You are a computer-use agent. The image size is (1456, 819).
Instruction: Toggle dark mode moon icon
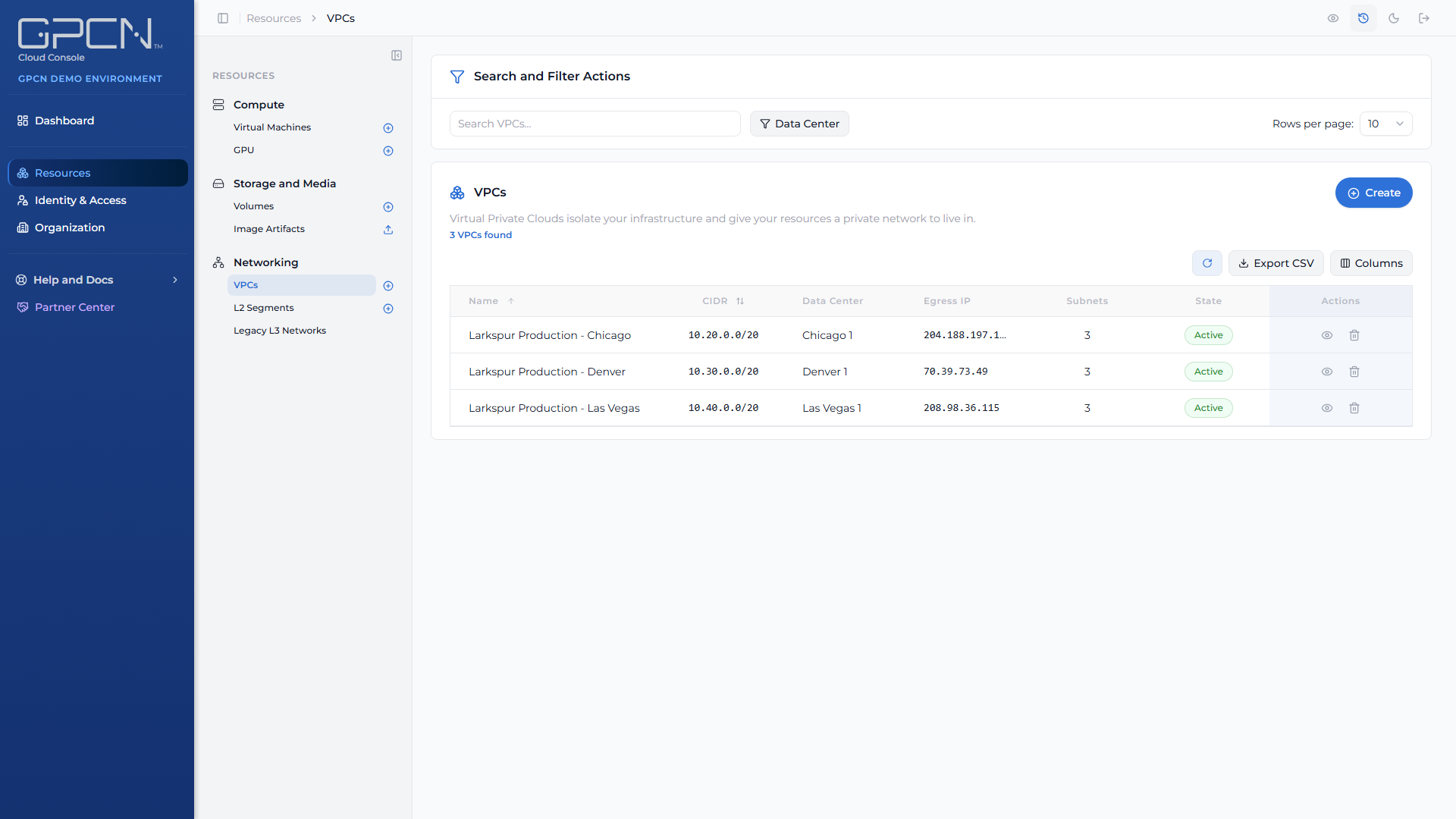(1394, 18)
